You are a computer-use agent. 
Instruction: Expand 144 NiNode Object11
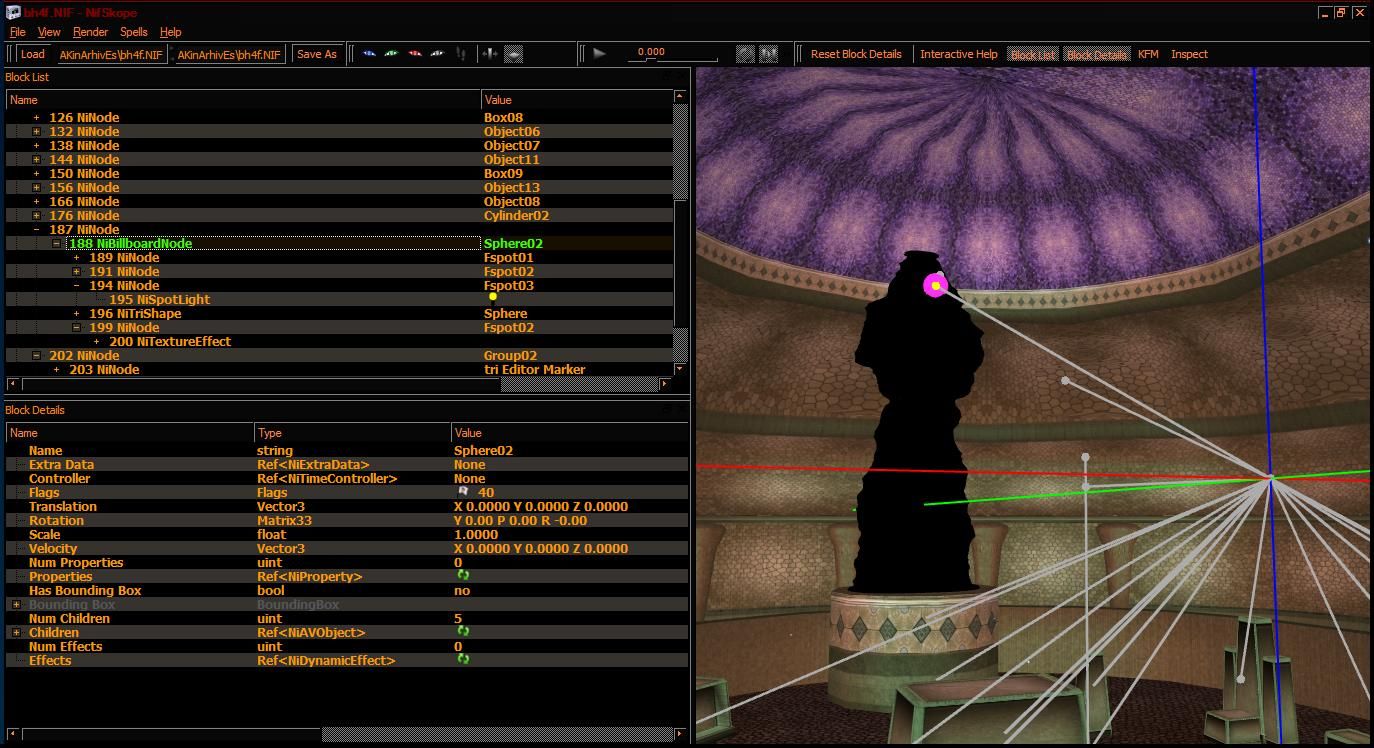[37, 159]
